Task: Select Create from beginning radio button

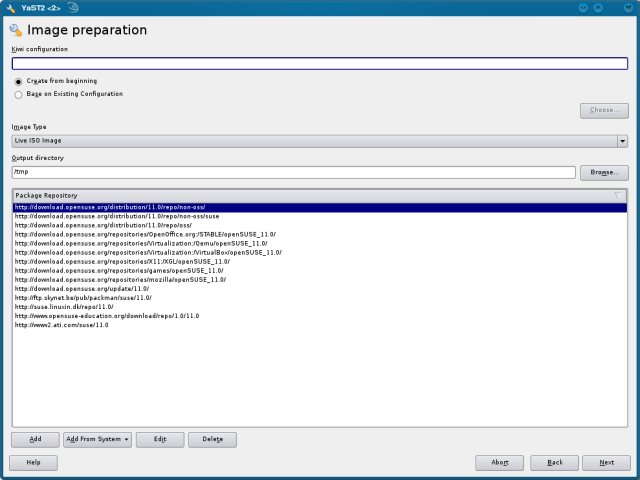Action: pos(18,82)
